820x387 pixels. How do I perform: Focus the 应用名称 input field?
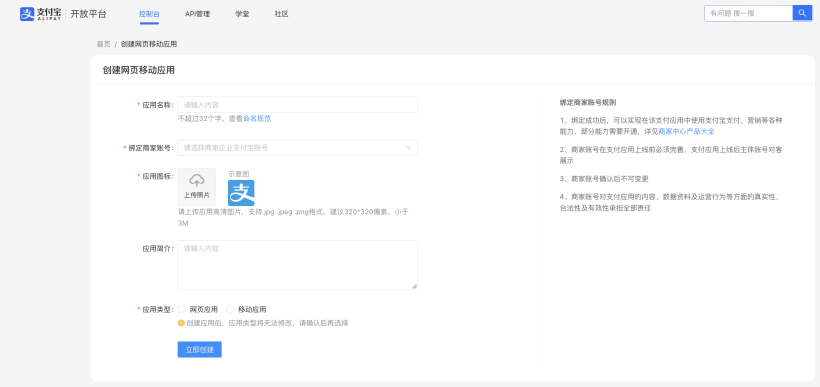click(x=298, y=105)
